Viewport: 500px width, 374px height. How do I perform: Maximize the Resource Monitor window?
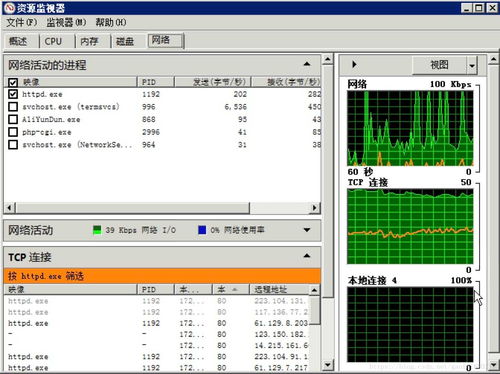(479, 8)
